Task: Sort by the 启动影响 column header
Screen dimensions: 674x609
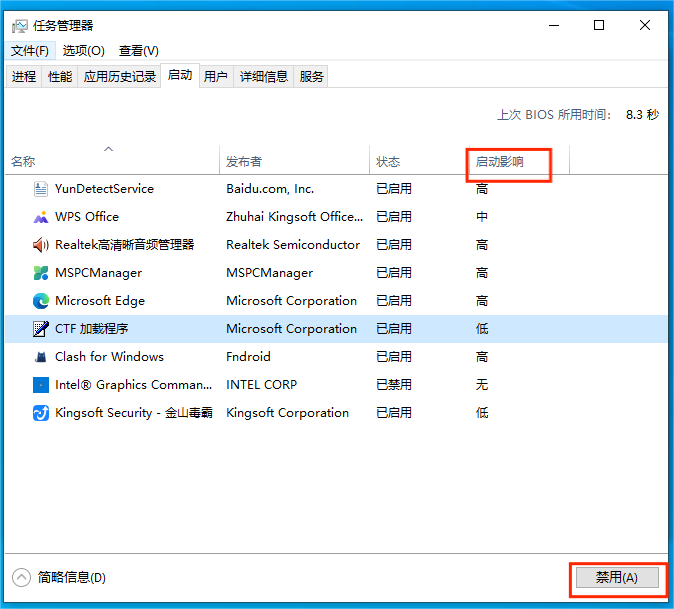Action: (499, 161)
